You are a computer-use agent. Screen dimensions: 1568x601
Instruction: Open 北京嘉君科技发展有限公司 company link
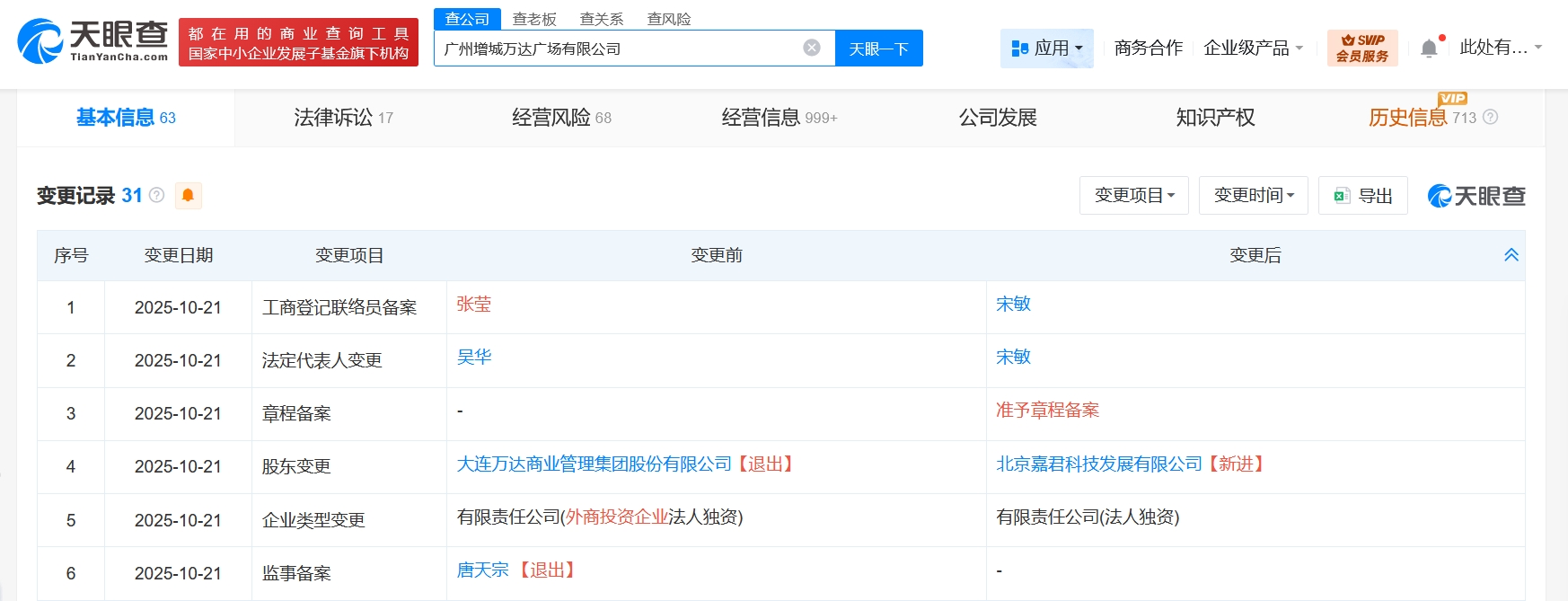[x=1098, y=464]
